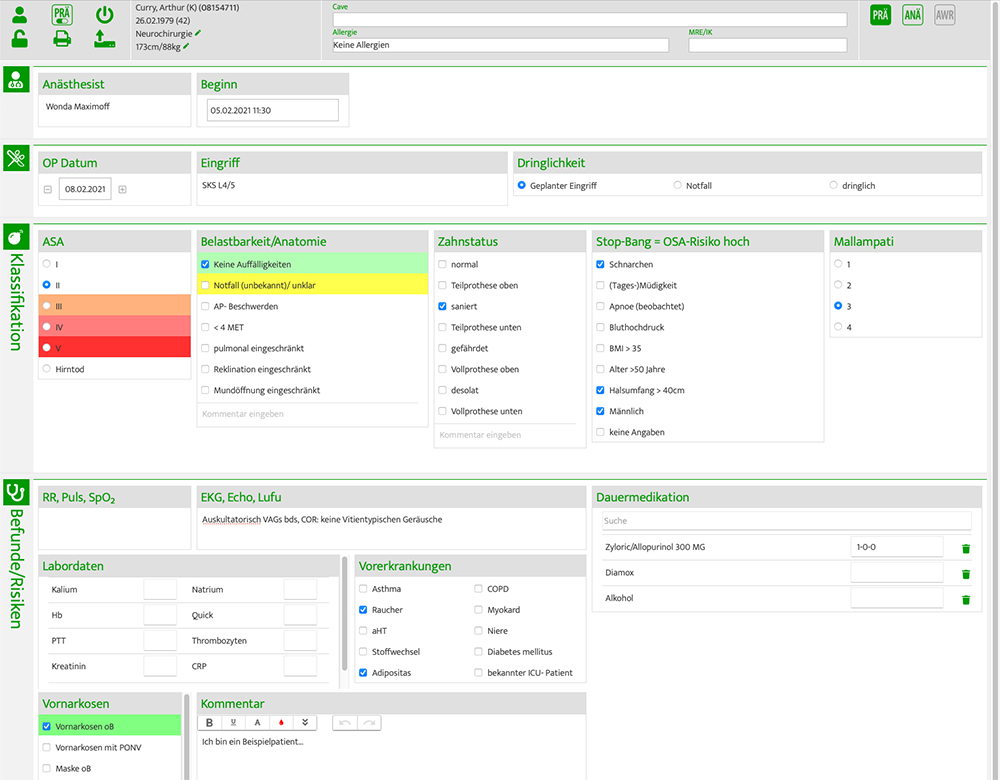
Task: Click the Vornarkosen list scrollbar
Action: click(x=186, y=737)
